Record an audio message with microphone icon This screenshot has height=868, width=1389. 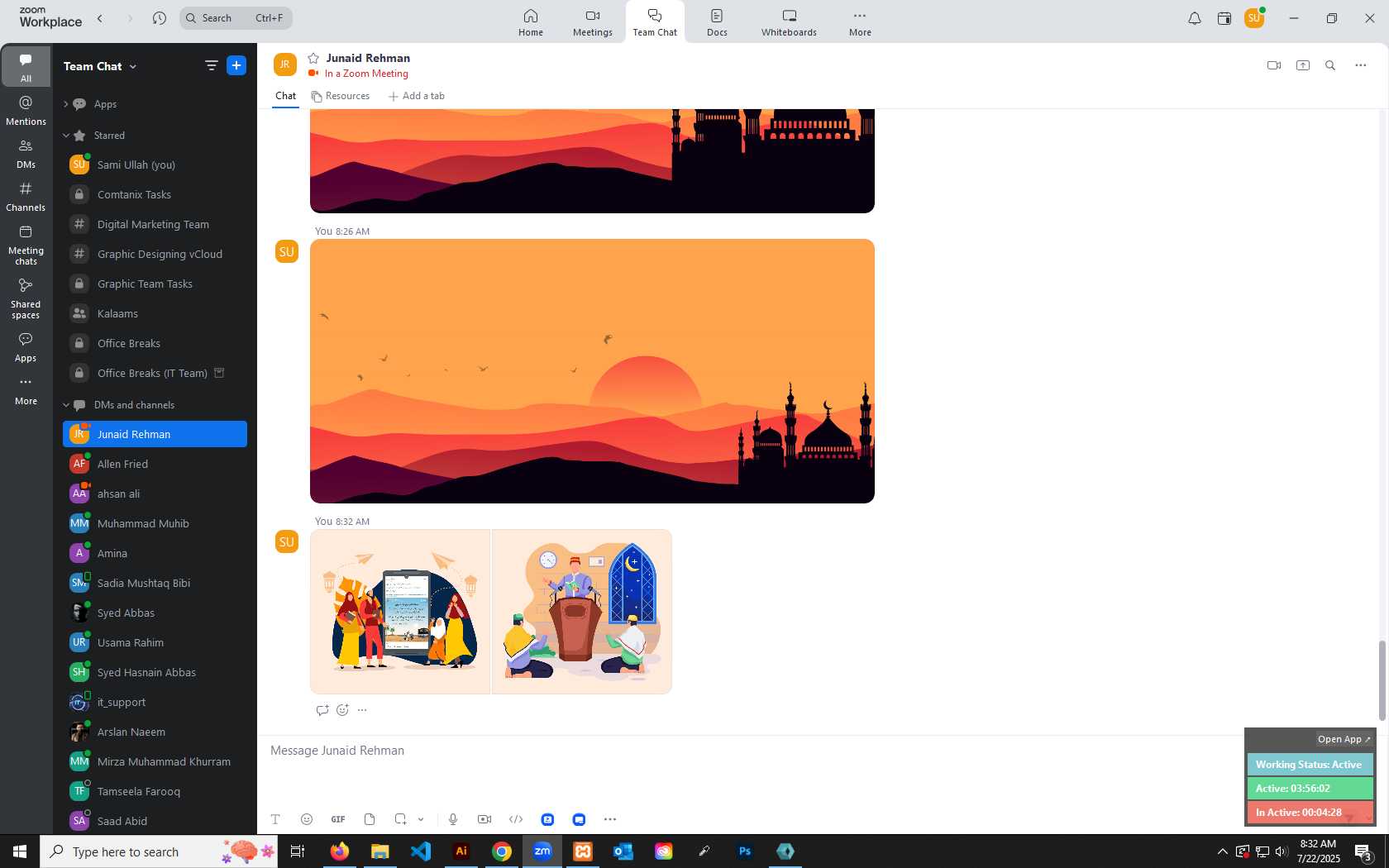pos(453,819)
